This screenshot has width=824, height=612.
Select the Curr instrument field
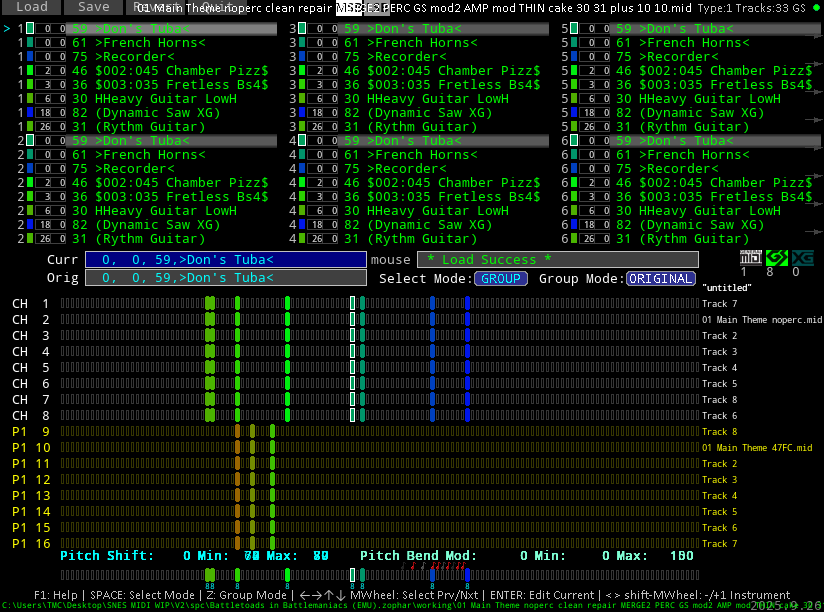click(x=225, y=260)
